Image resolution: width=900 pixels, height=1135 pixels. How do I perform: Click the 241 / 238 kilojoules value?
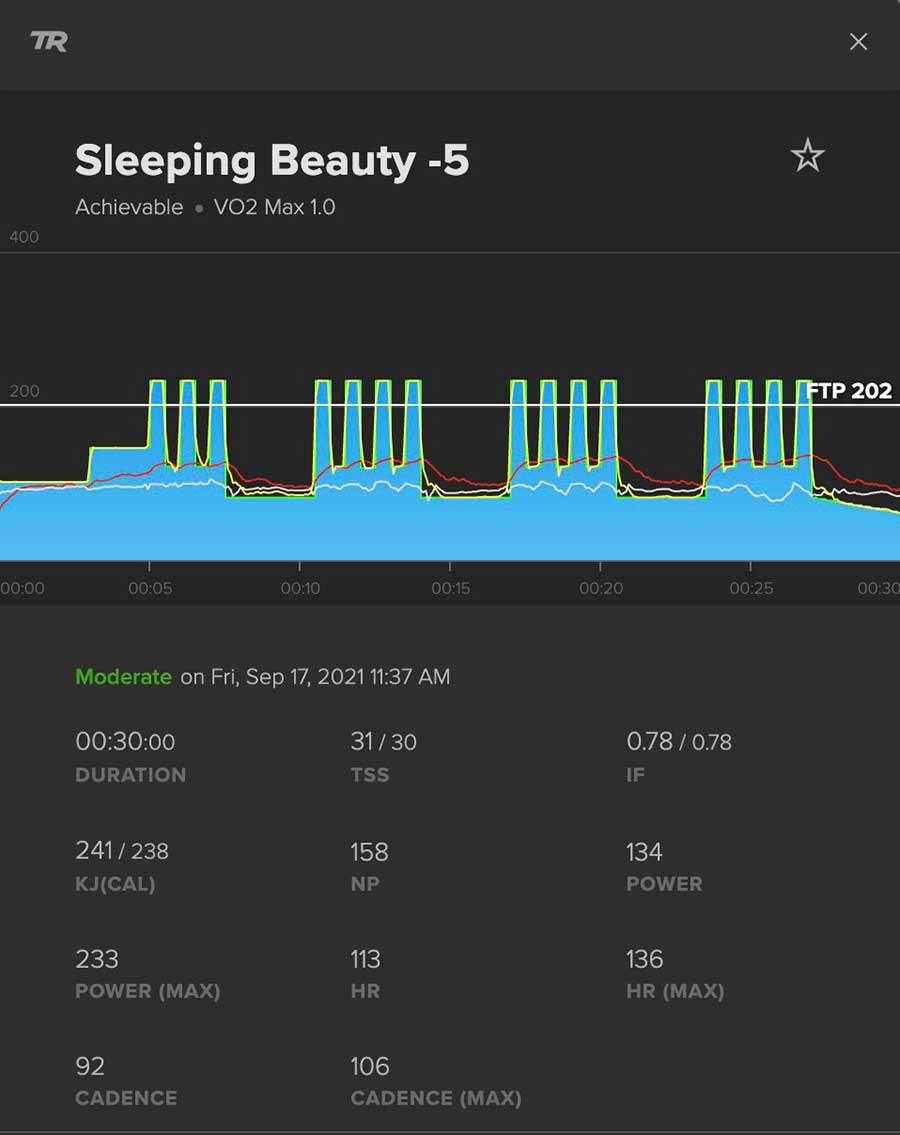click(122, 851)
